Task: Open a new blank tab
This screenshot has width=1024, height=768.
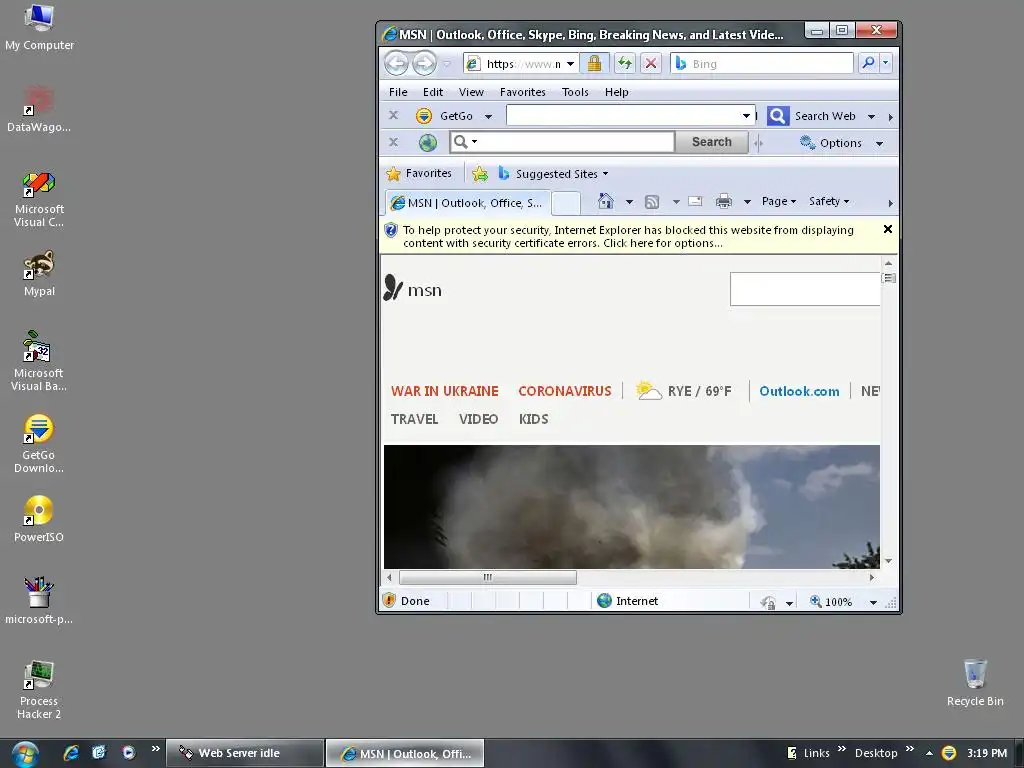Action: [566, 203]
